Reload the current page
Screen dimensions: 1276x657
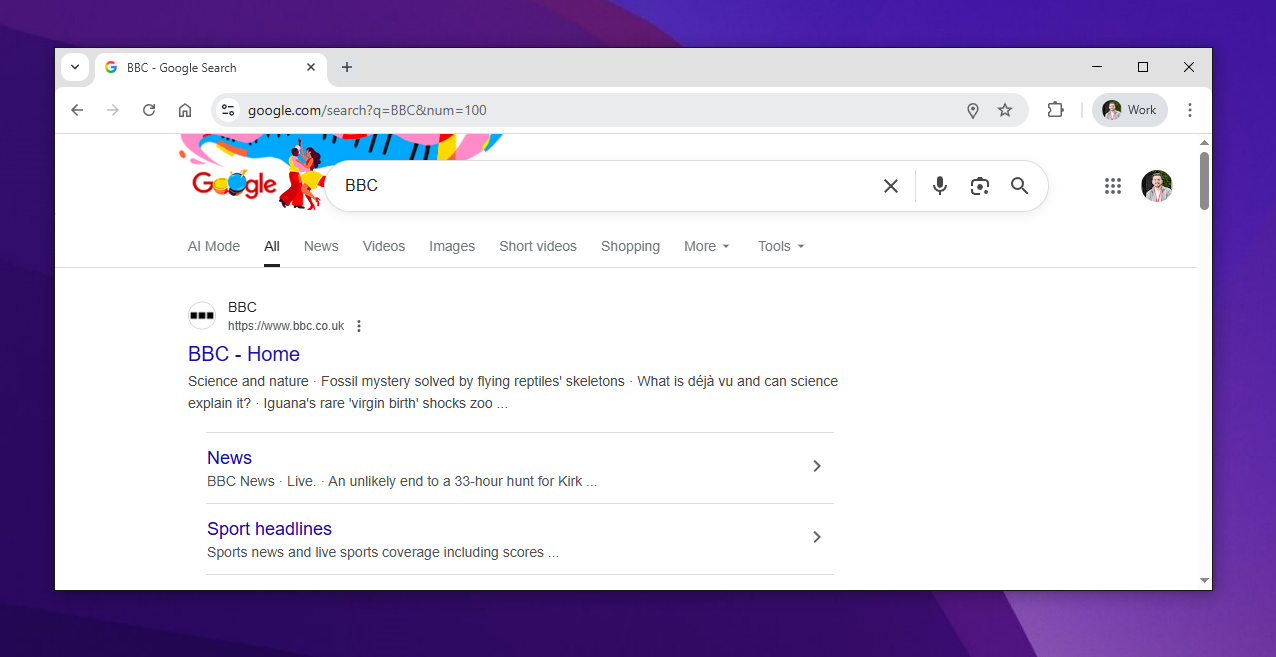pyautogui.click(x=149, y=110)
